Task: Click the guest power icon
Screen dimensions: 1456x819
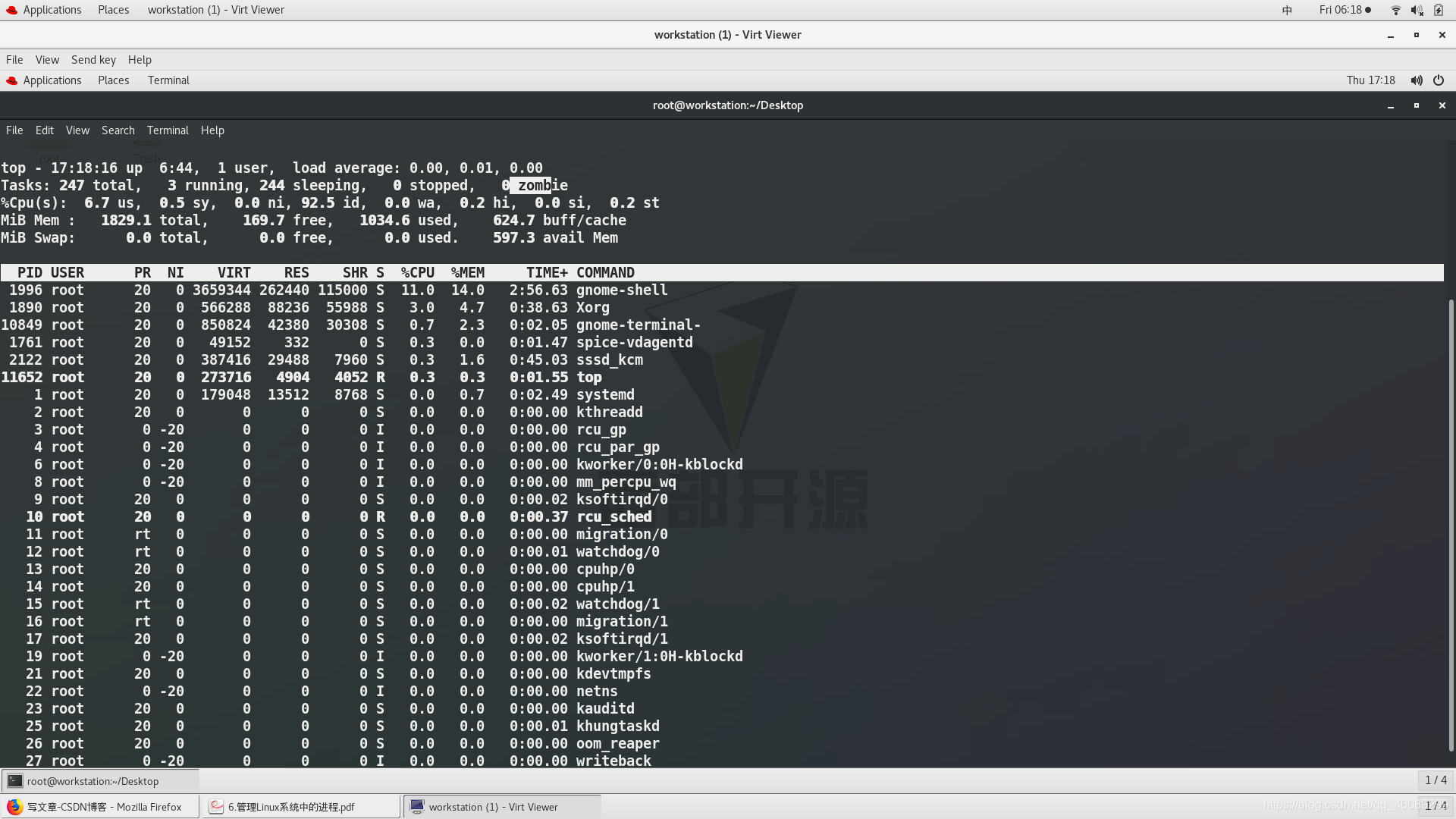Action: (1439, 80)
